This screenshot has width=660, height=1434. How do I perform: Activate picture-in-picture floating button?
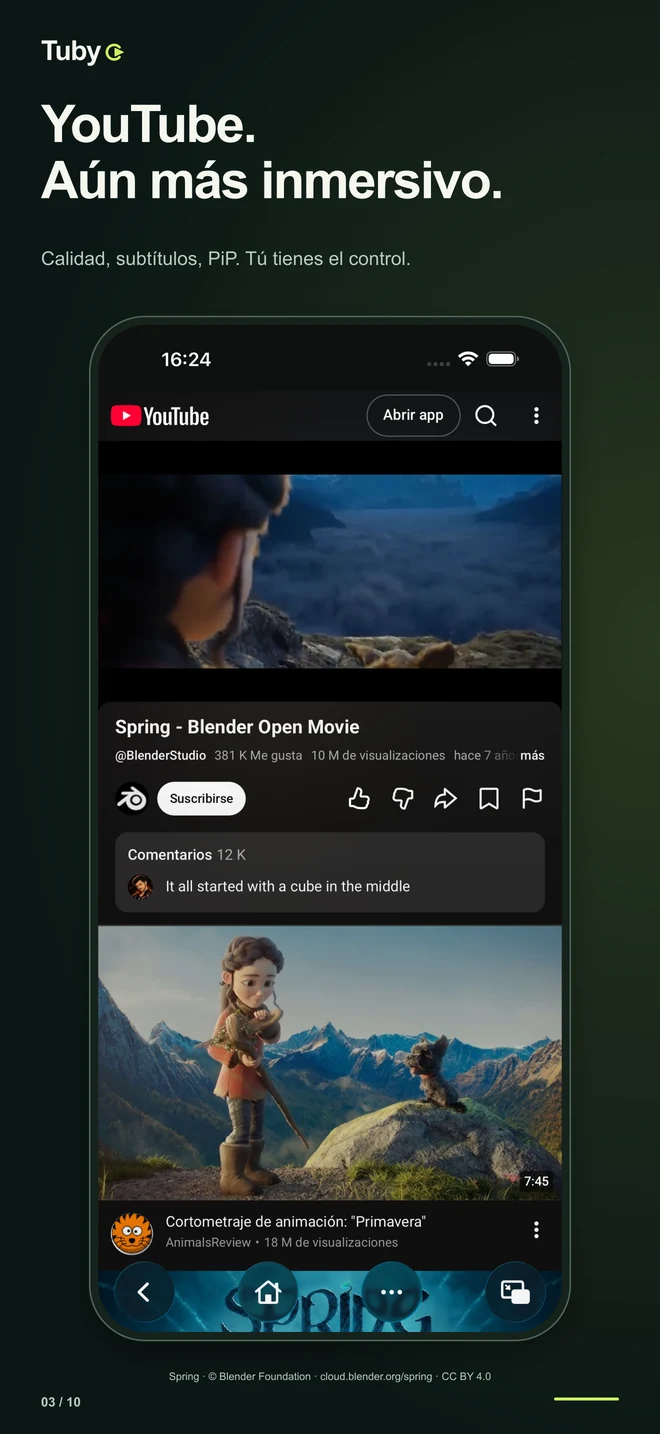pos(515,1292)
